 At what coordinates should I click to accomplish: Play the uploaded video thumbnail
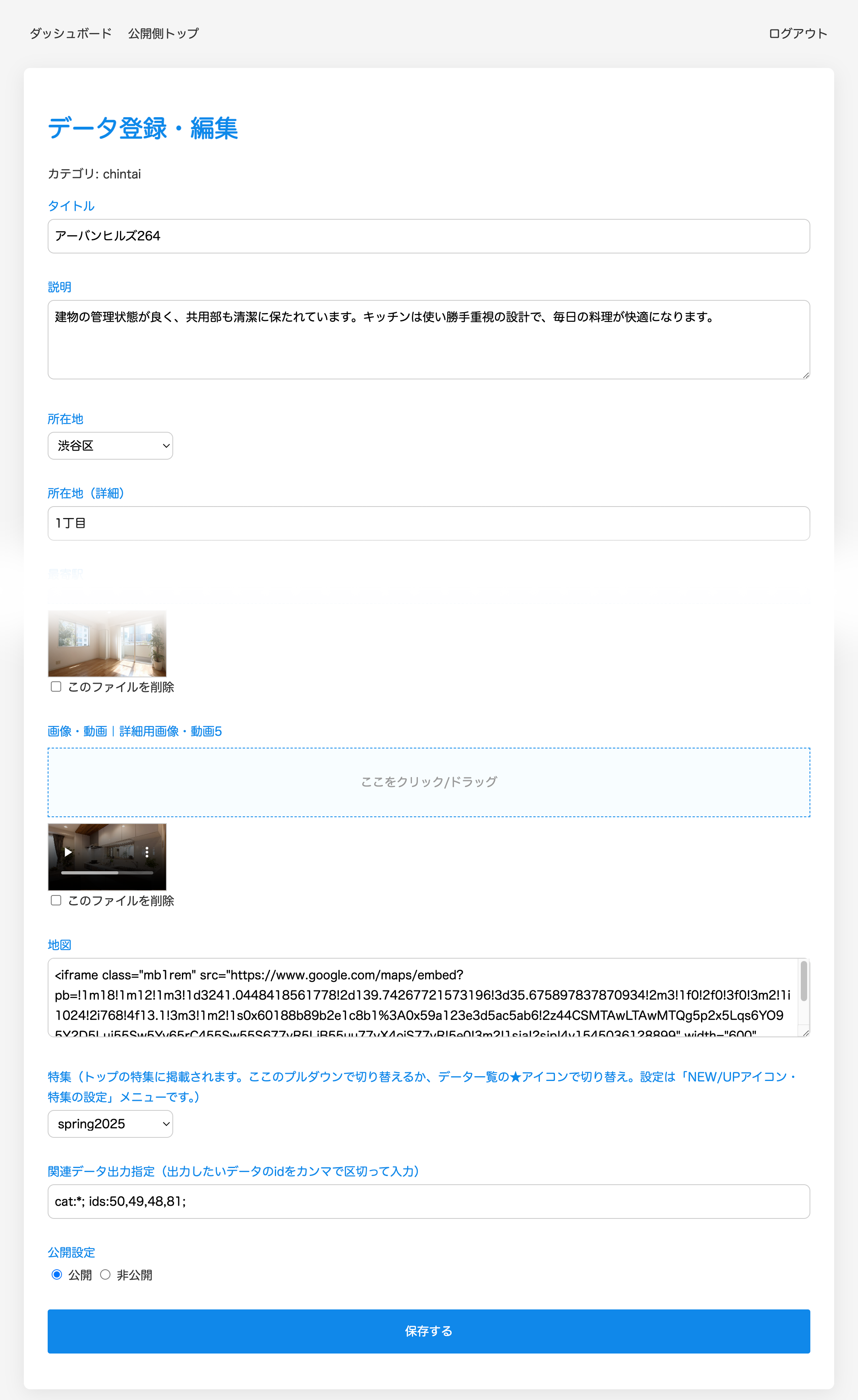[68, 852]
